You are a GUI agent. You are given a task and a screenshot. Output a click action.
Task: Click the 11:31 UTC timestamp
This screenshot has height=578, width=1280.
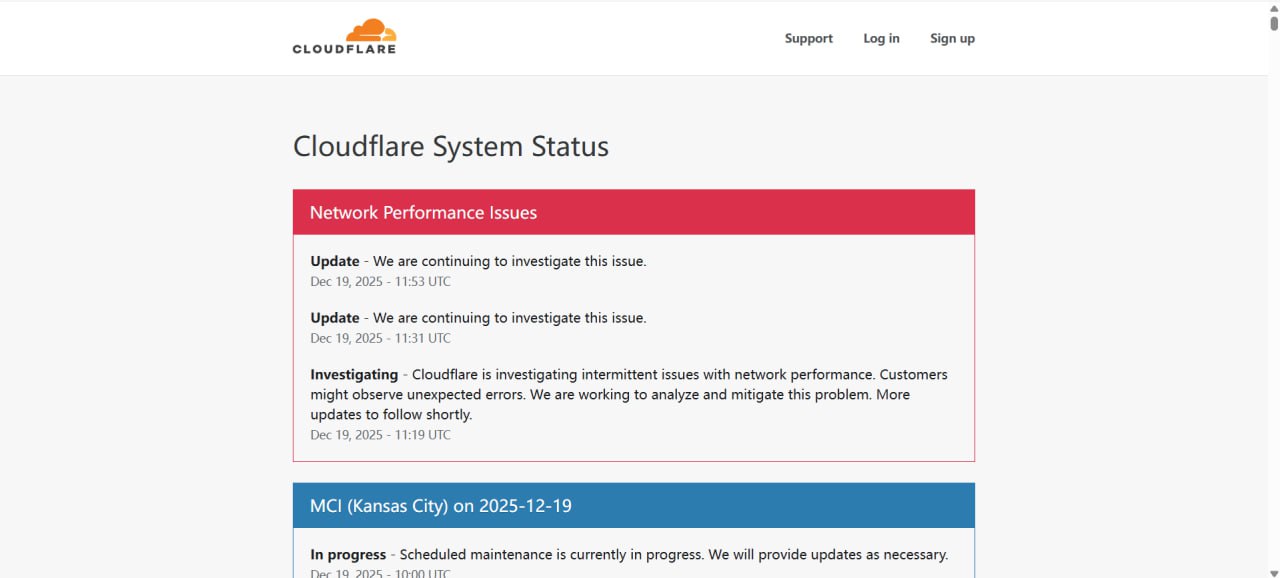(380, 338)
